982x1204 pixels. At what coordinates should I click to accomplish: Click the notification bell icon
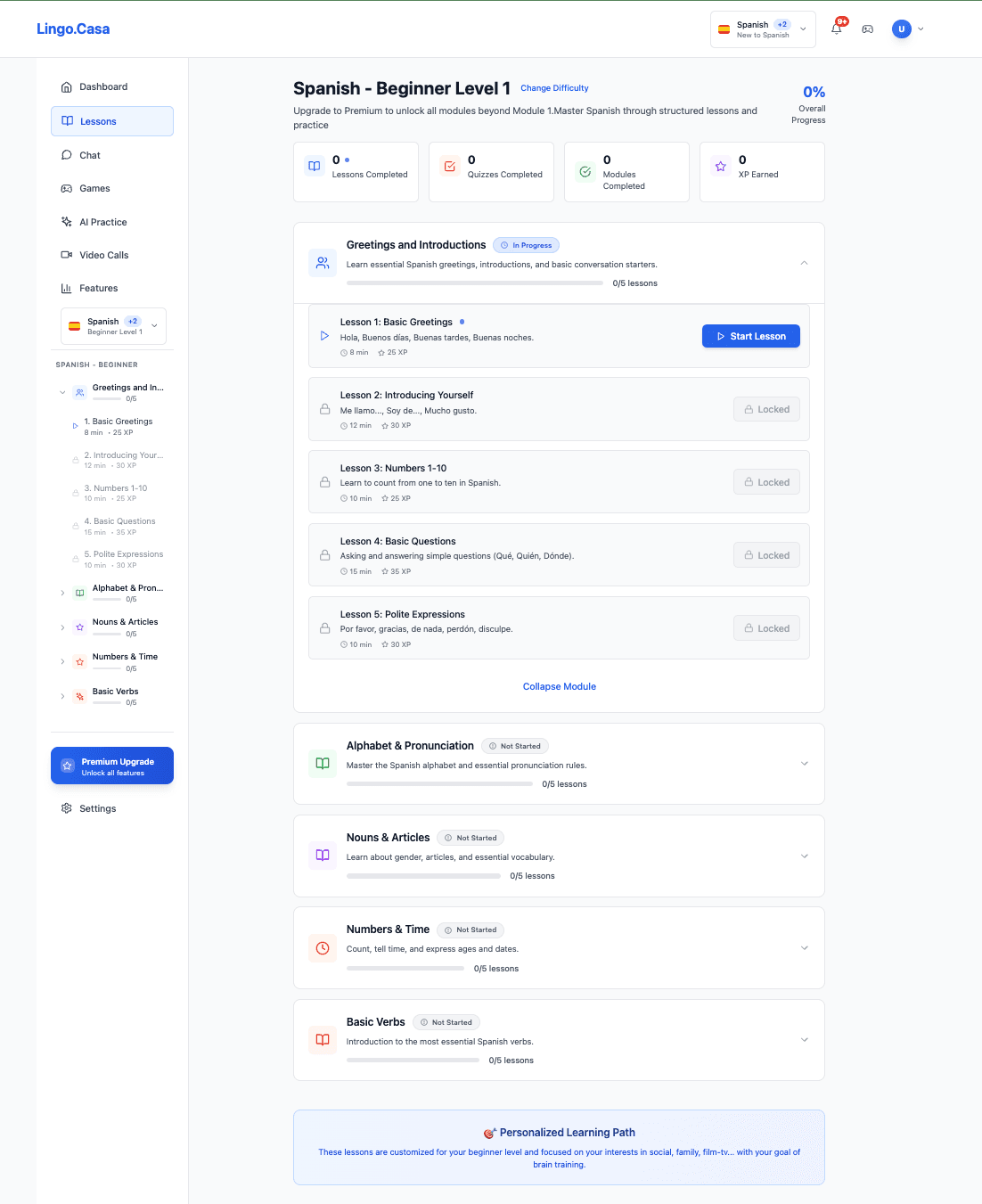point(836,29)
